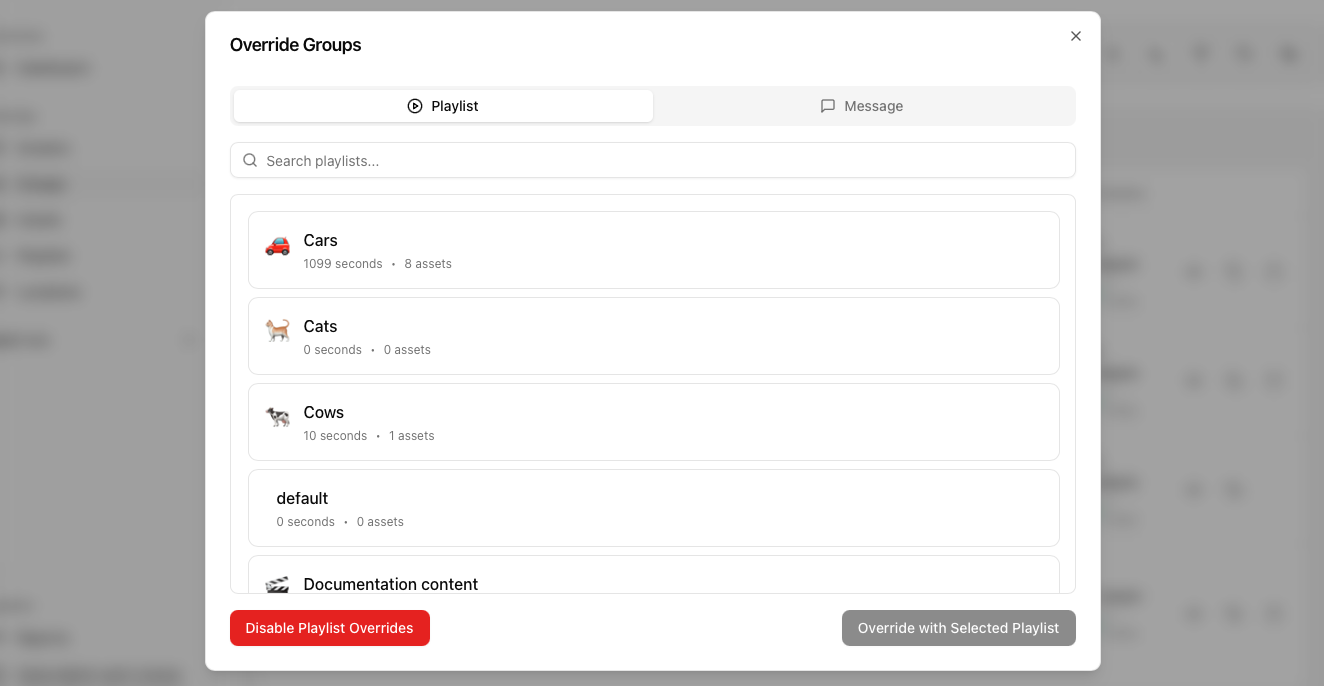The width and height of the screenshot is (1324, 686).
Task: Click the cow emoji icon
Action: 277,417
